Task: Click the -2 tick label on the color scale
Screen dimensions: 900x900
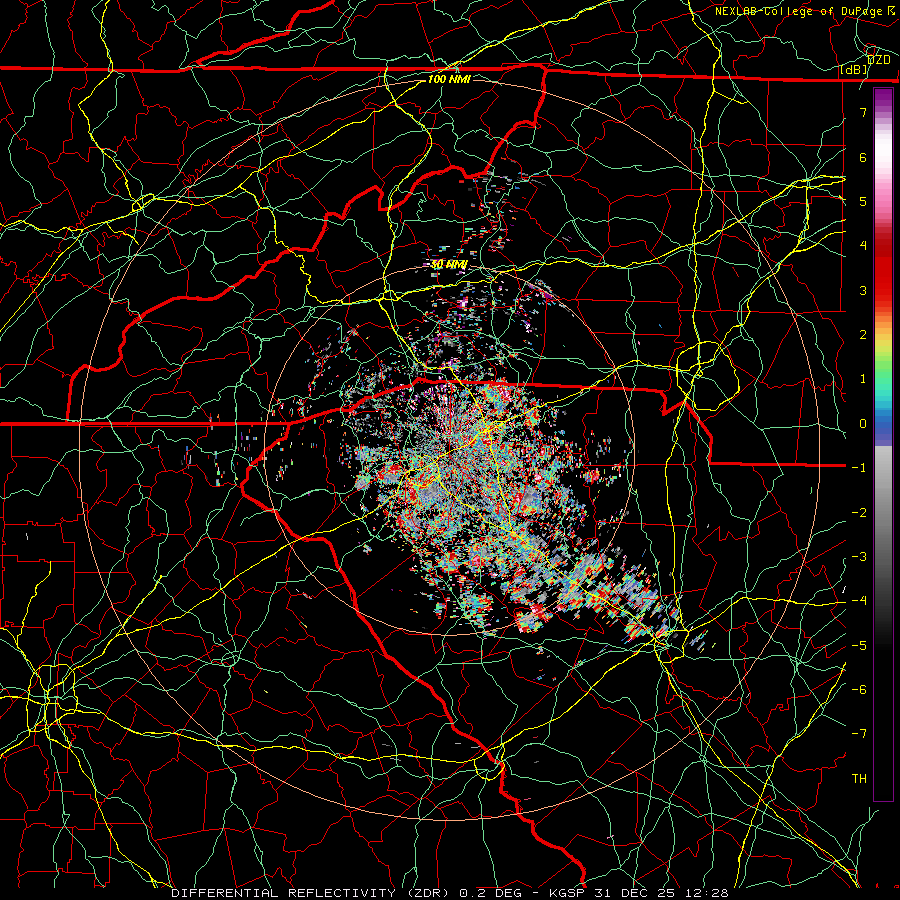Action: coord(859,513)
